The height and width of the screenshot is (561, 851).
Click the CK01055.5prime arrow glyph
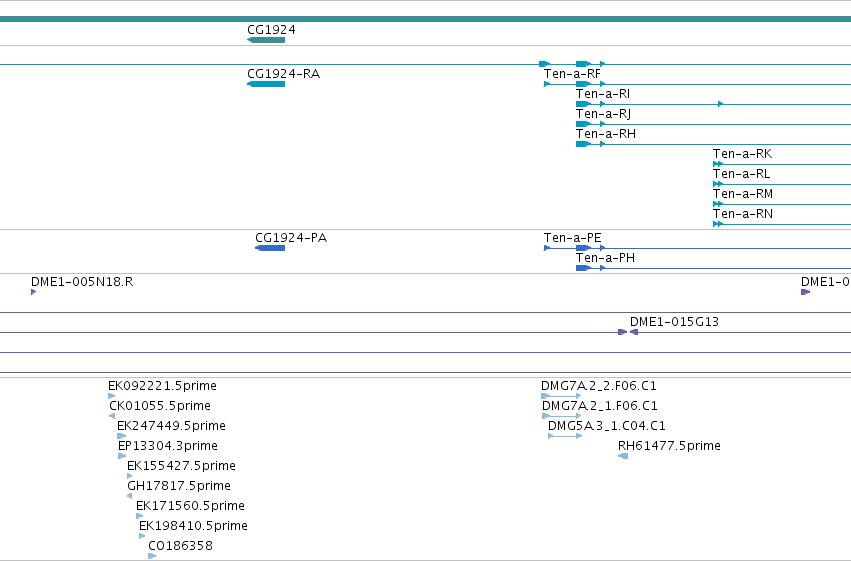pos(112,416)
